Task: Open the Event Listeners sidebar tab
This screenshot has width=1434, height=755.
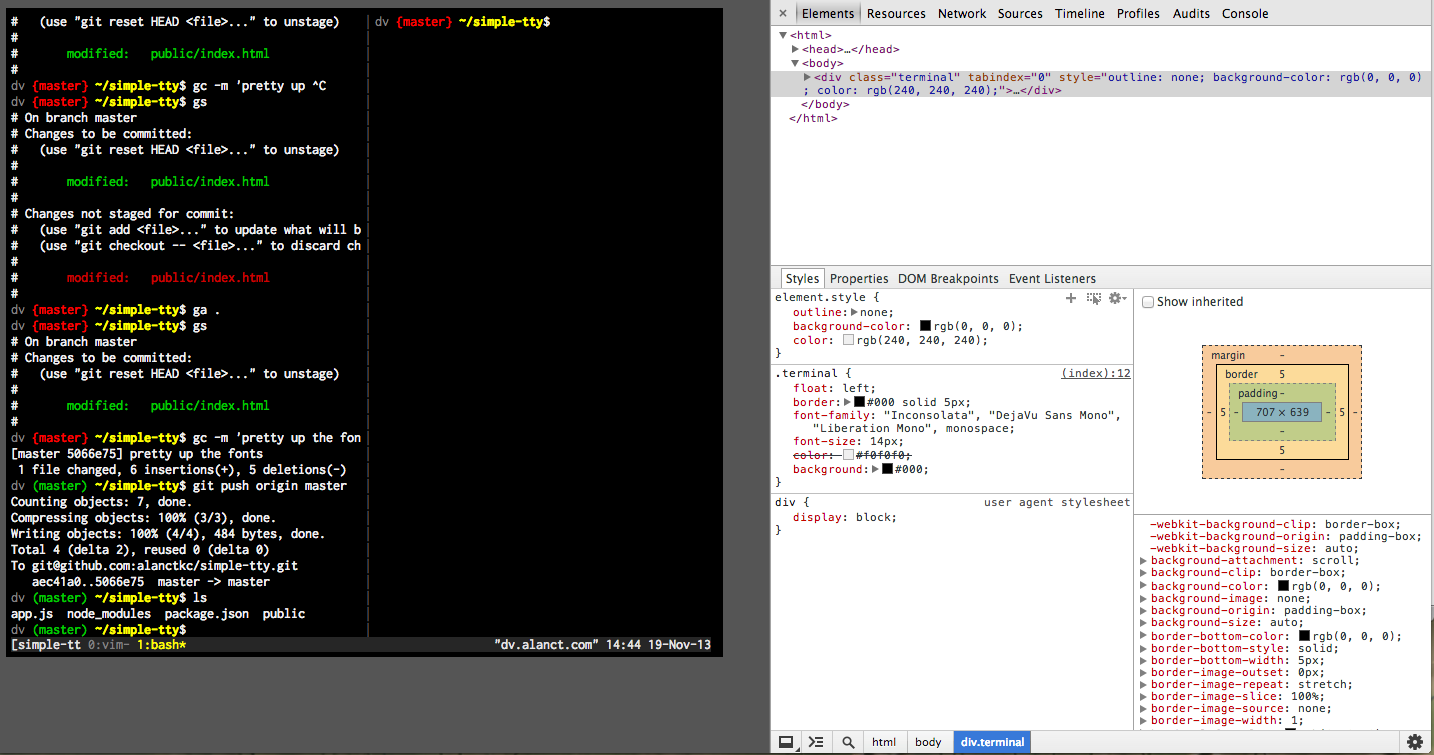Action: tap(1052, 279)
